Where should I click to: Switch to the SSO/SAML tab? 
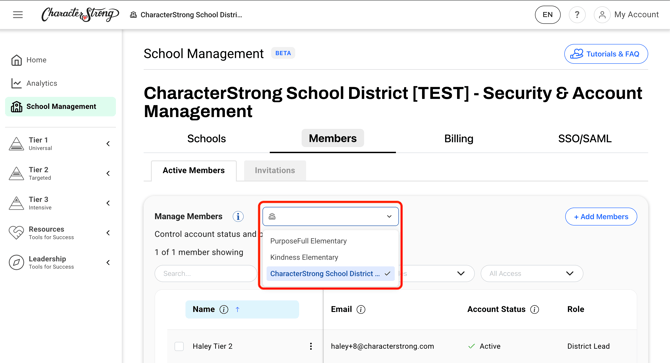click(585, 139)
